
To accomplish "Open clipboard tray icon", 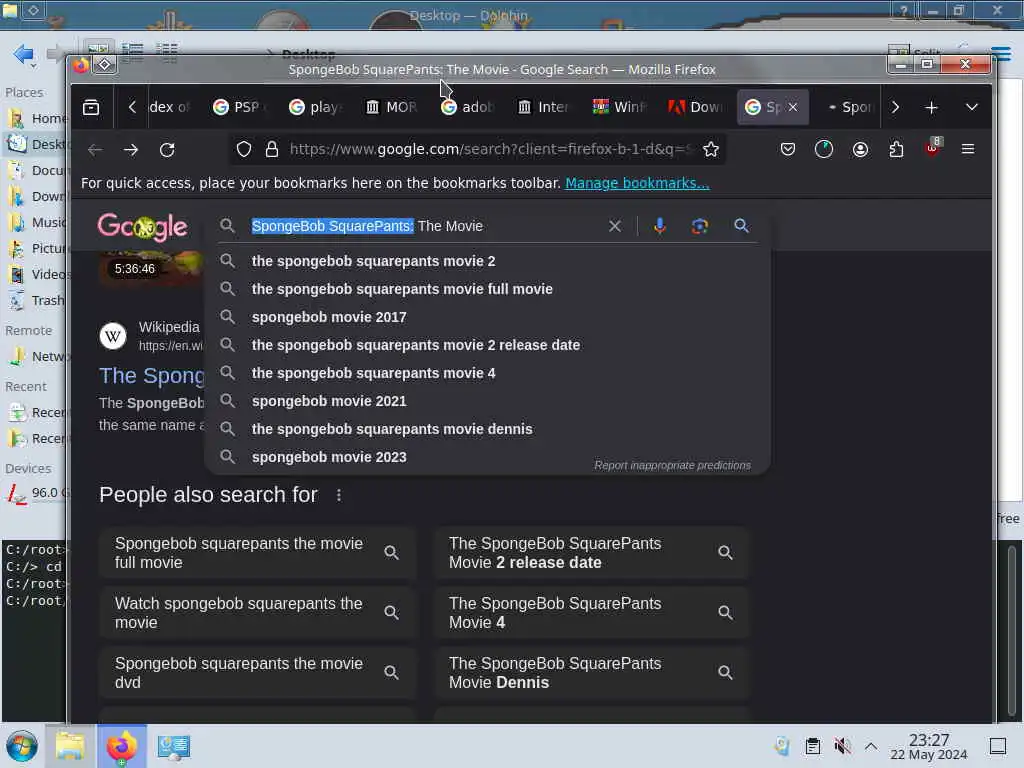I will (x=812, y=746).
